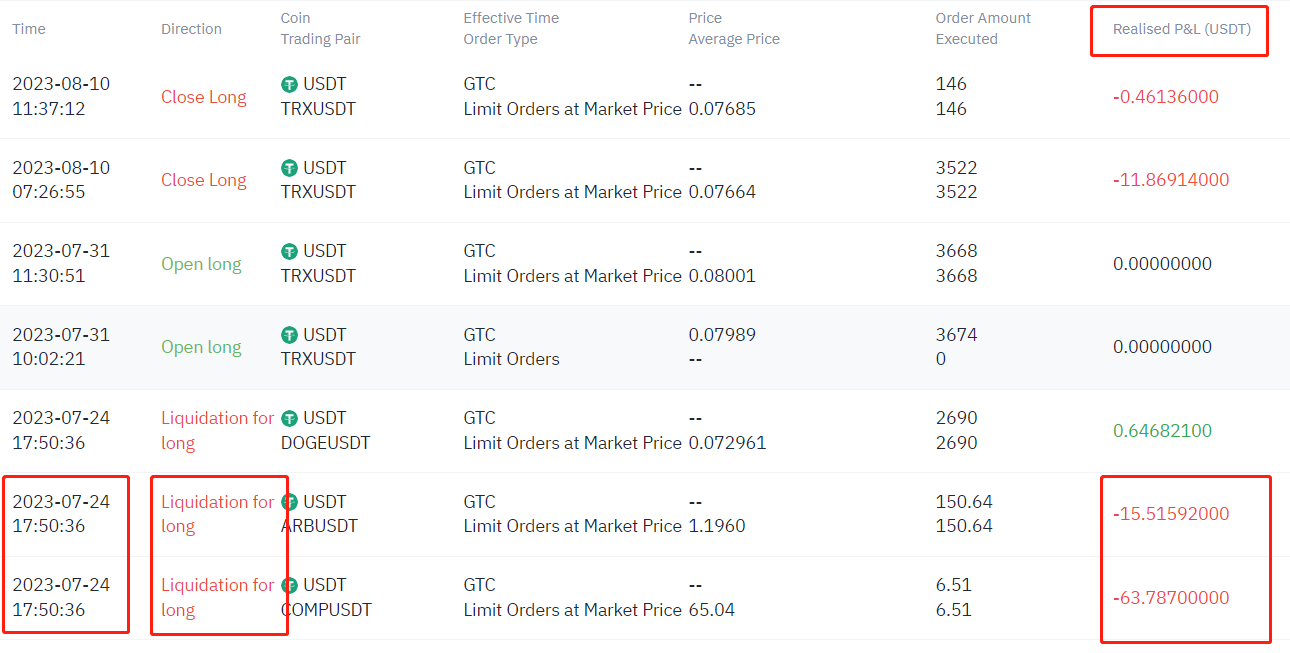Click the Order Amount column header
The height and width of the screenshot is (653, 1290).
coord(983,18)
